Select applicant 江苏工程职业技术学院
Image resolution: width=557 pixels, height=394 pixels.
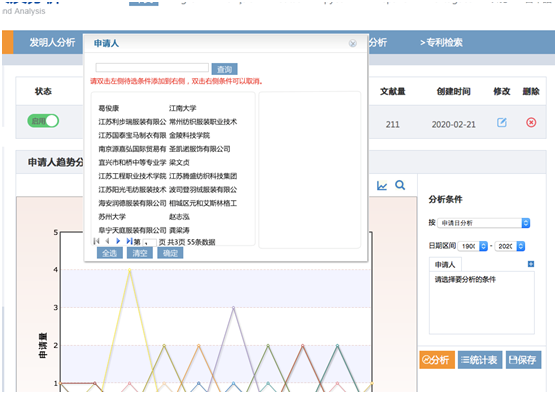click(132, 176)
